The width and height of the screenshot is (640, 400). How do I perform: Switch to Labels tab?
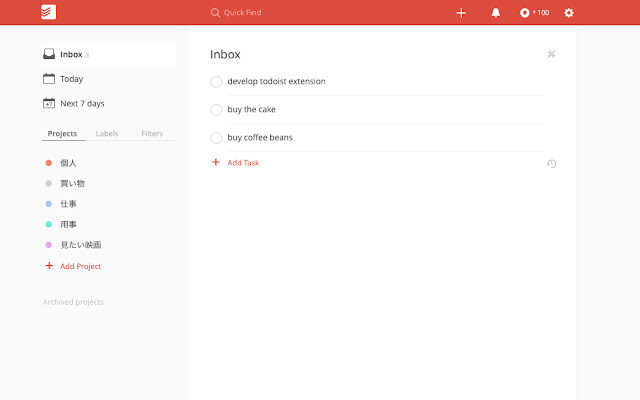click(x=105, y=133)
